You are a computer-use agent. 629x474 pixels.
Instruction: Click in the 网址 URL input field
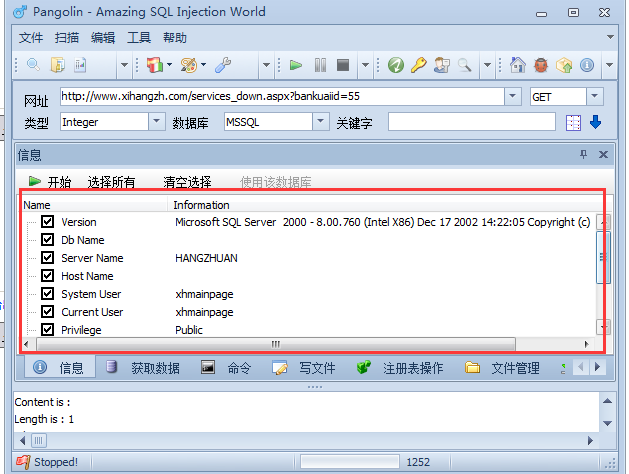282,96
